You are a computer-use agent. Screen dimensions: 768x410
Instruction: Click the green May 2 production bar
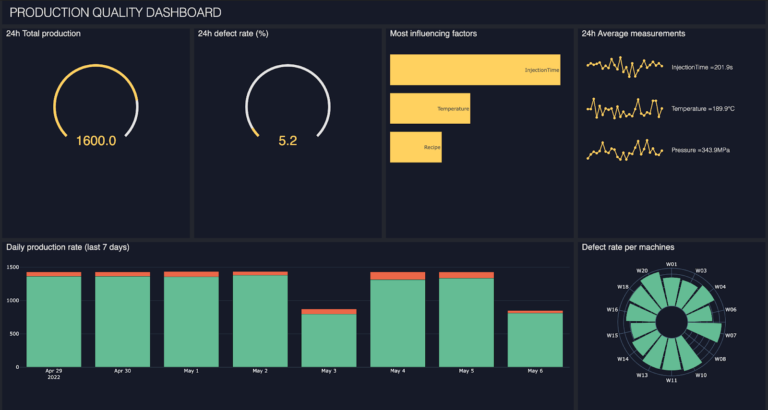coord(260,321)
